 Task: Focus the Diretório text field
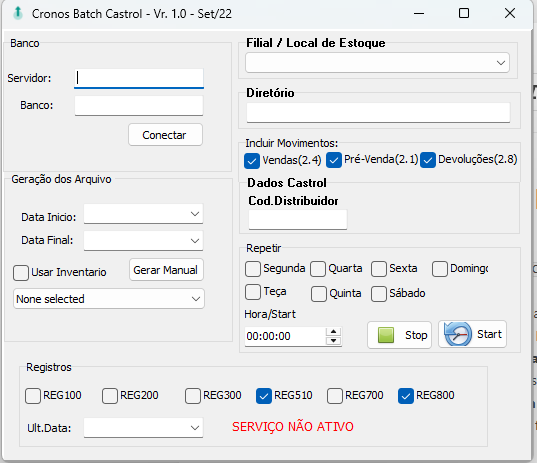coord(378,112)
